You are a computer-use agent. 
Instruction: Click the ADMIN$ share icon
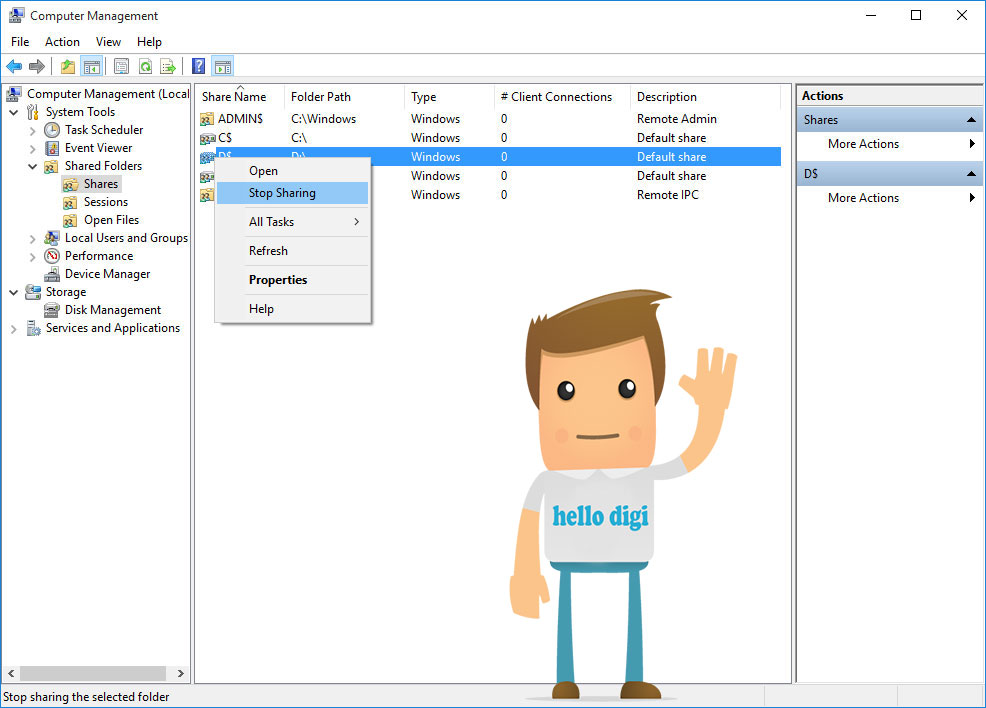point(207,119)
